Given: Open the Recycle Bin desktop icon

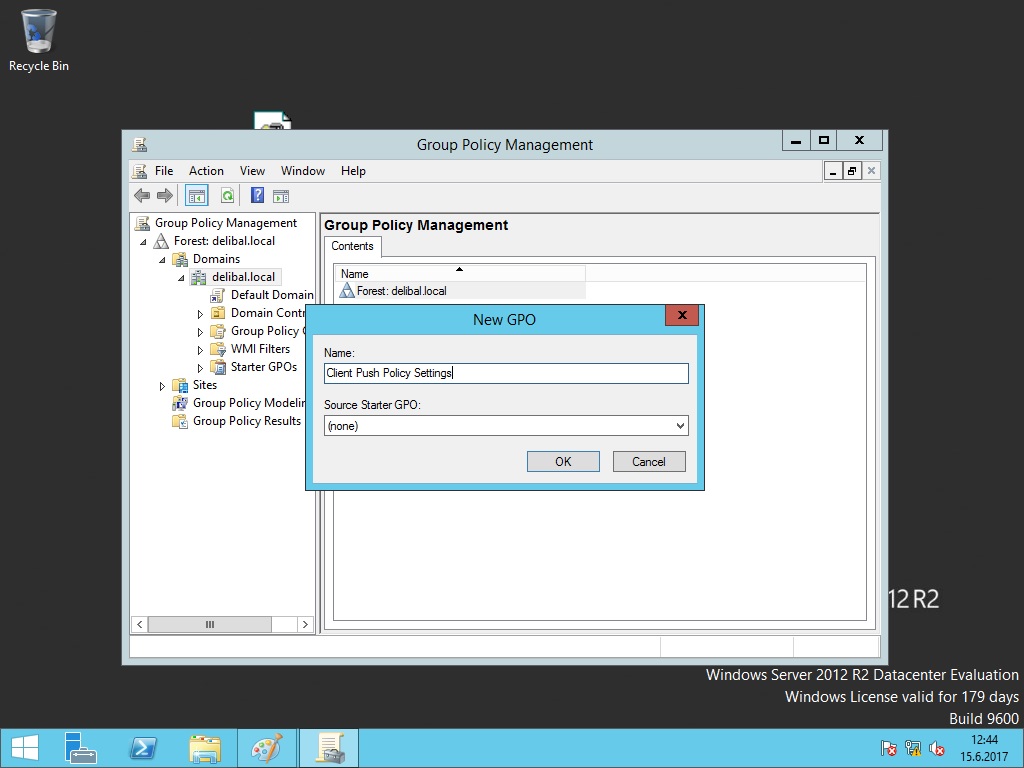Looking at the screenshot, I should click(x=39, y=40).
